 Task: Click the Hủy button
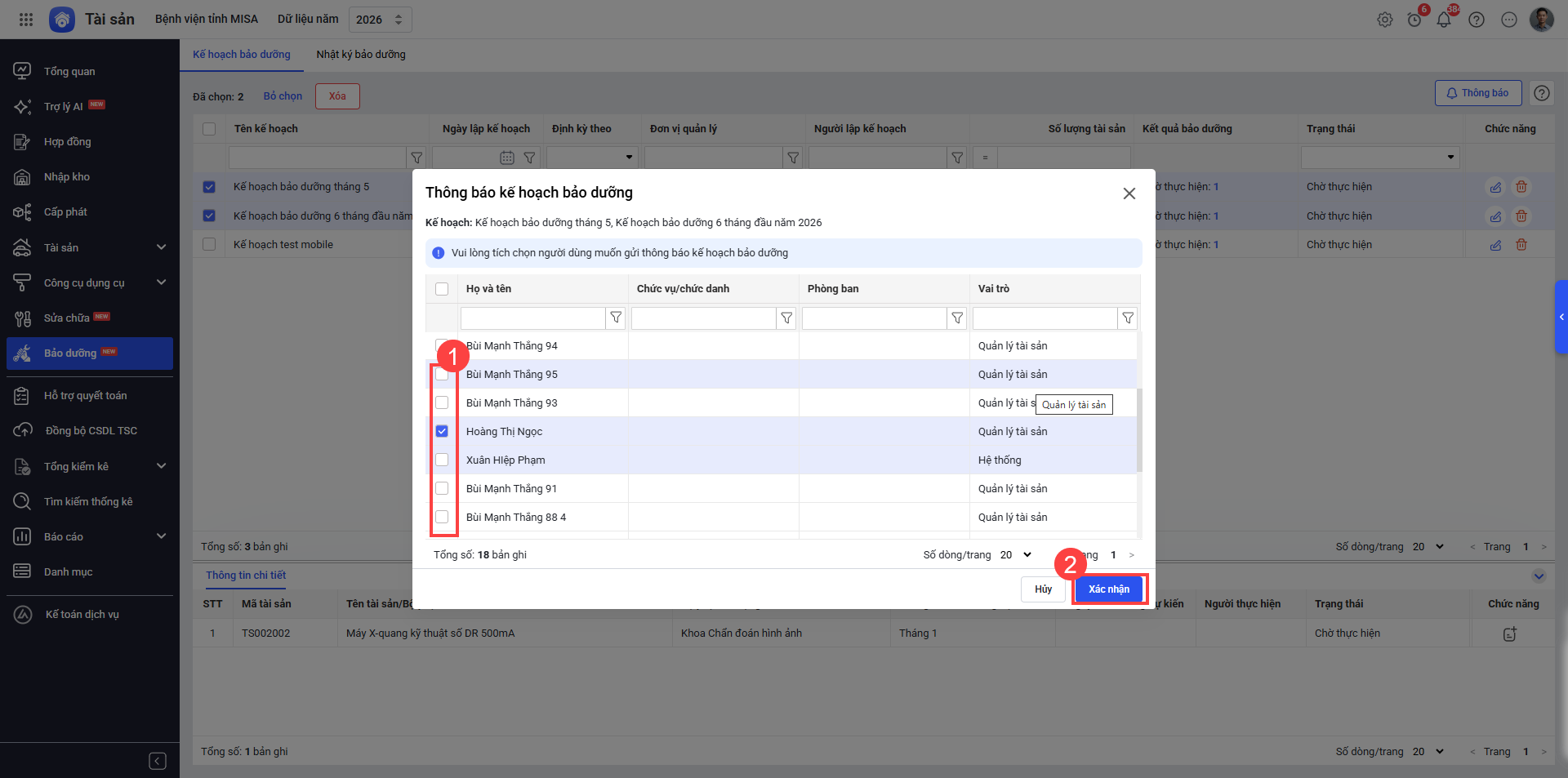pyautogui.click(x=1043, y=589)
